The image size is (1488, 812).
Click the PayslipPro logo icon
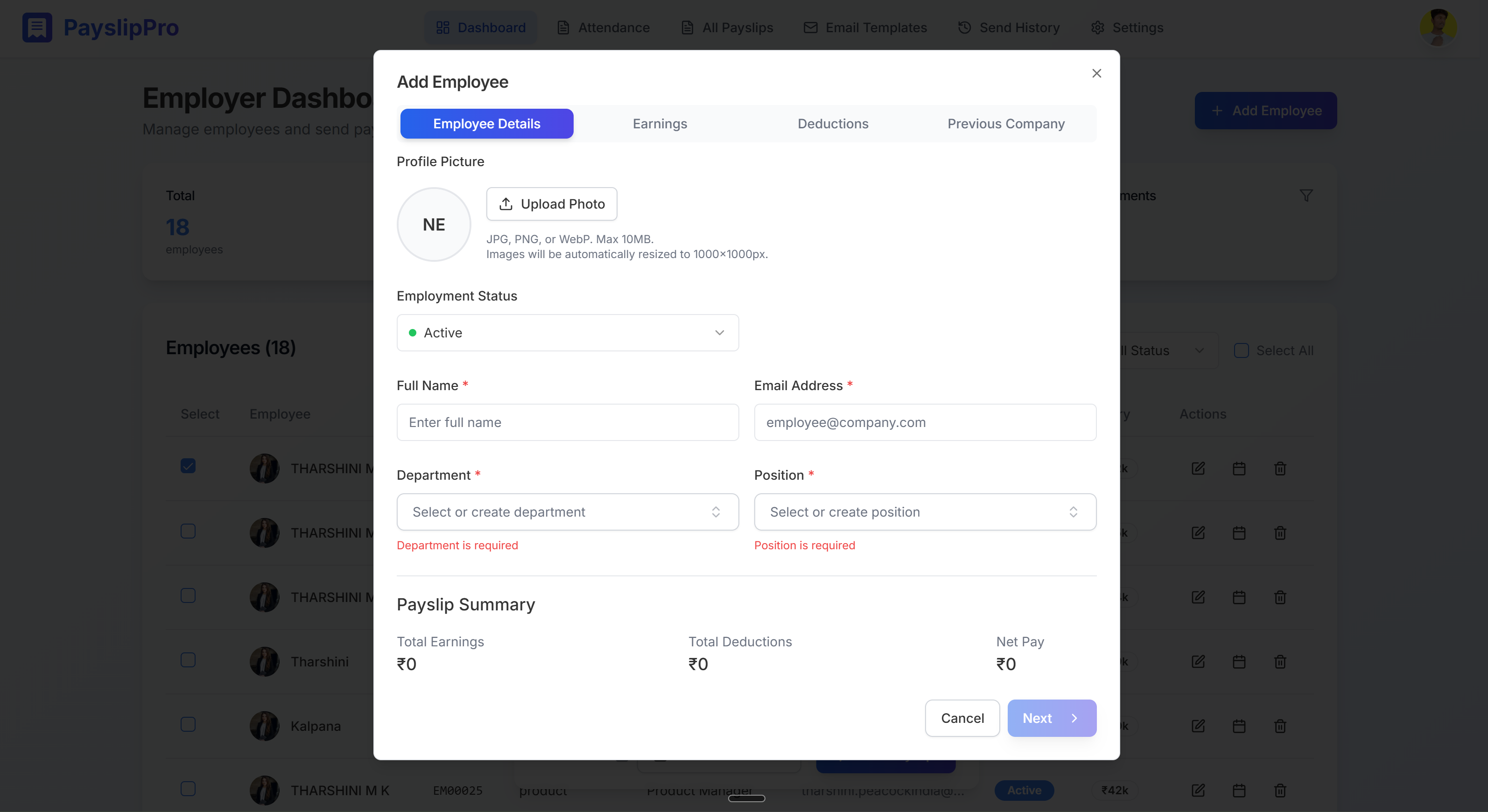pyautogui.click(x=37, y=27)
